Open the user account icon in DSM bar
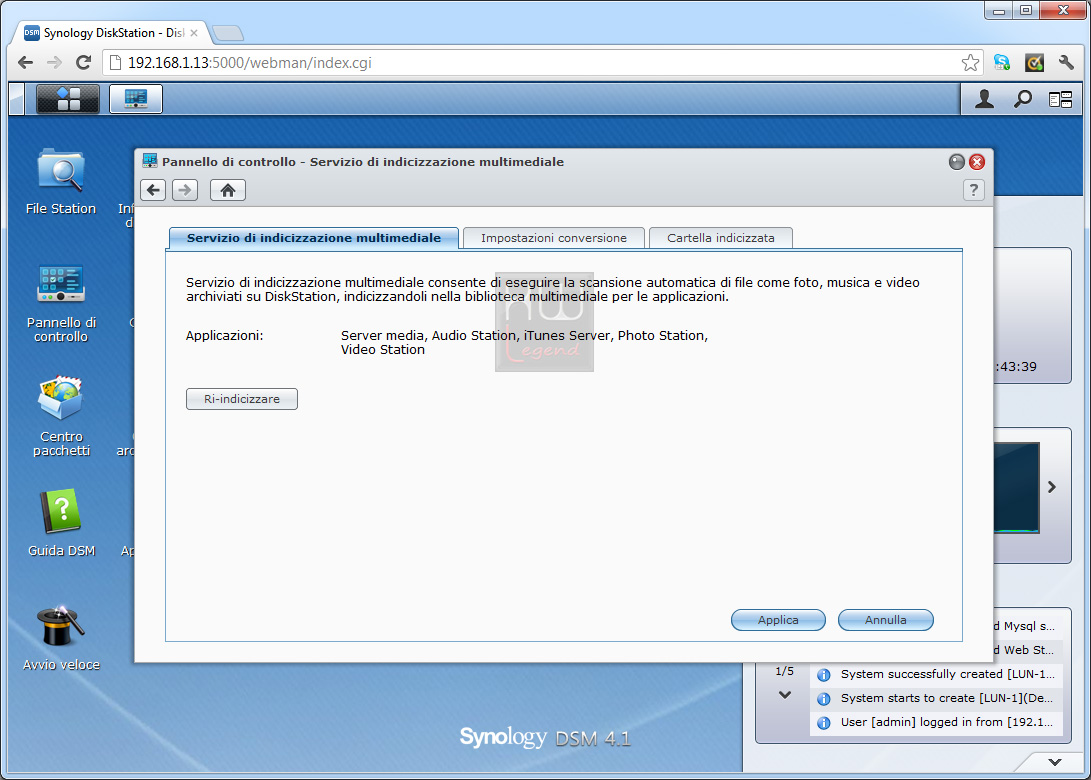 pos(984,100)
